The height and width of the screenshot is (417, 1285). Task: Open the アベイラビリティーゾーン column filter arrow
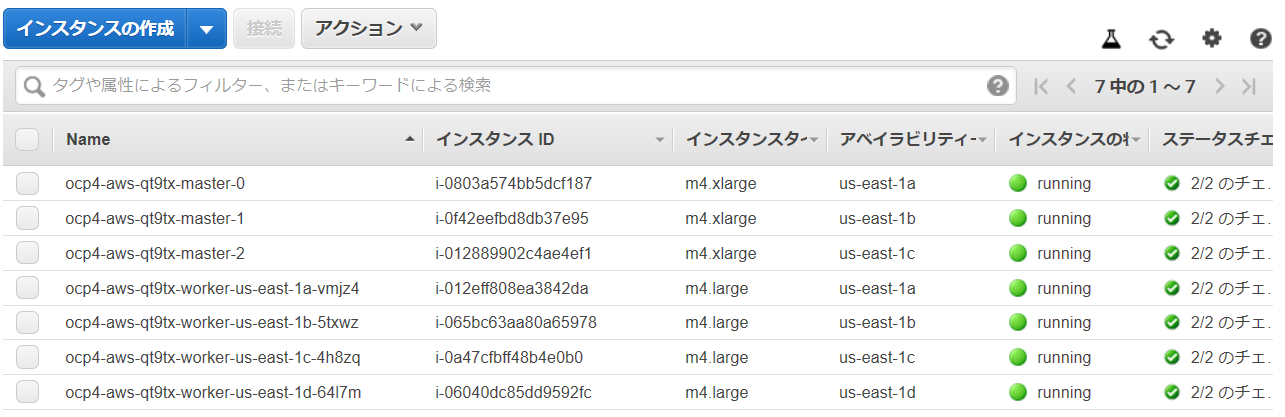(982, 140)
